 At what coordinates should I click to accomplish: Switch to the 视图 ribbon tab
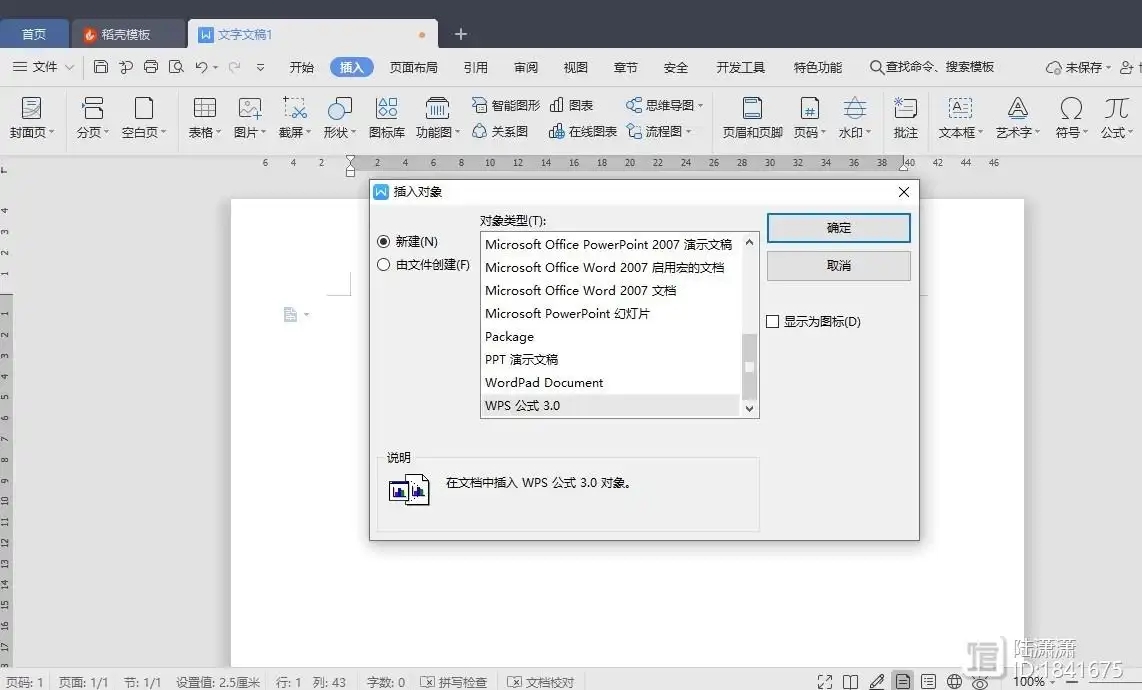coord(575,67)
